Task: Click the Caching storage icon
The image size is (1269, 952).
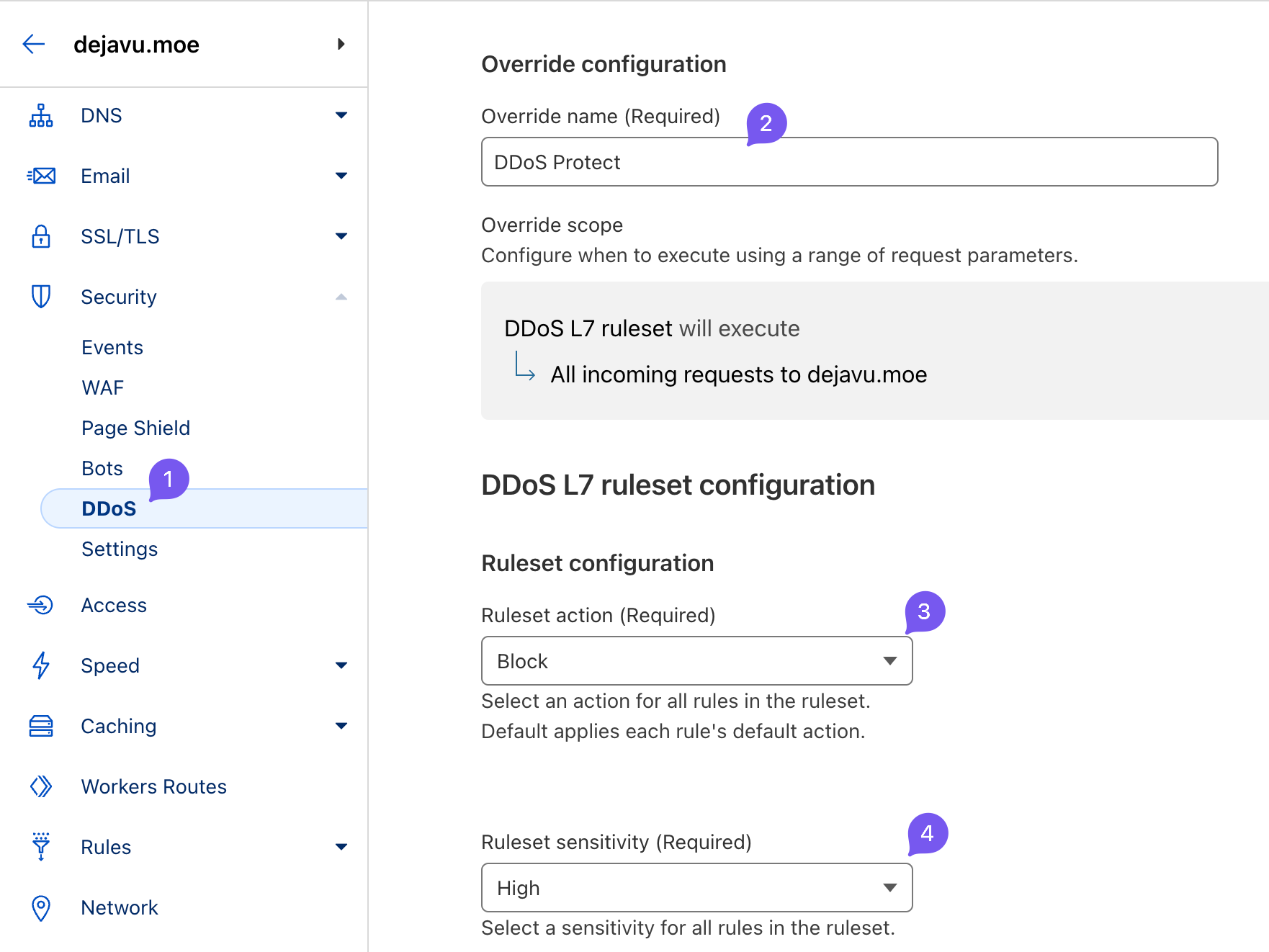Action: point(41,726)
